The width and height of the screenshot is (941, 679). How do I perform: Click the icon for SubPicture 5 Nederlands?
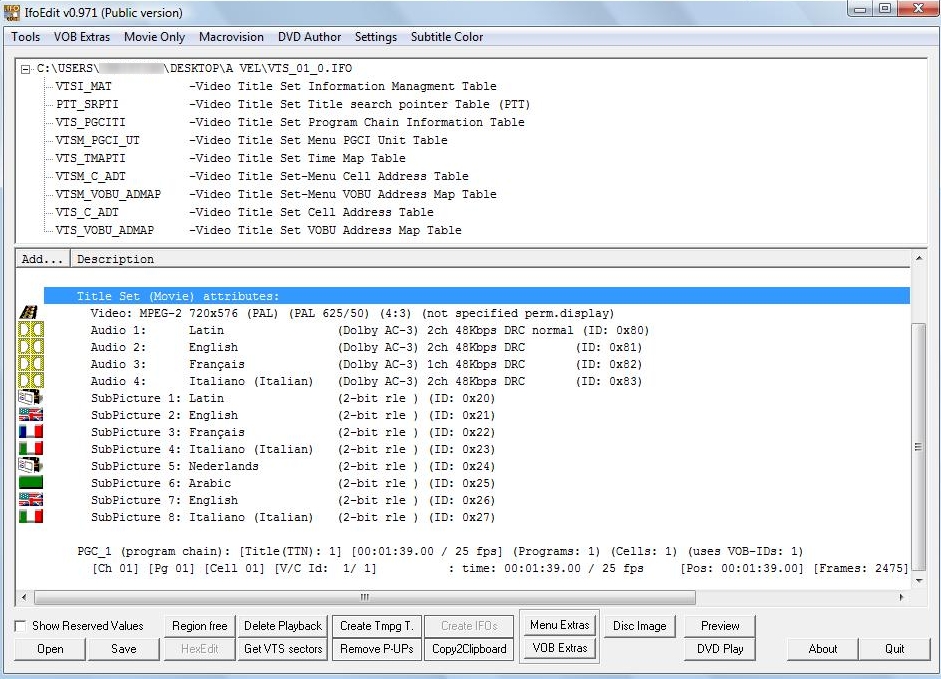(x=31, y=465)
